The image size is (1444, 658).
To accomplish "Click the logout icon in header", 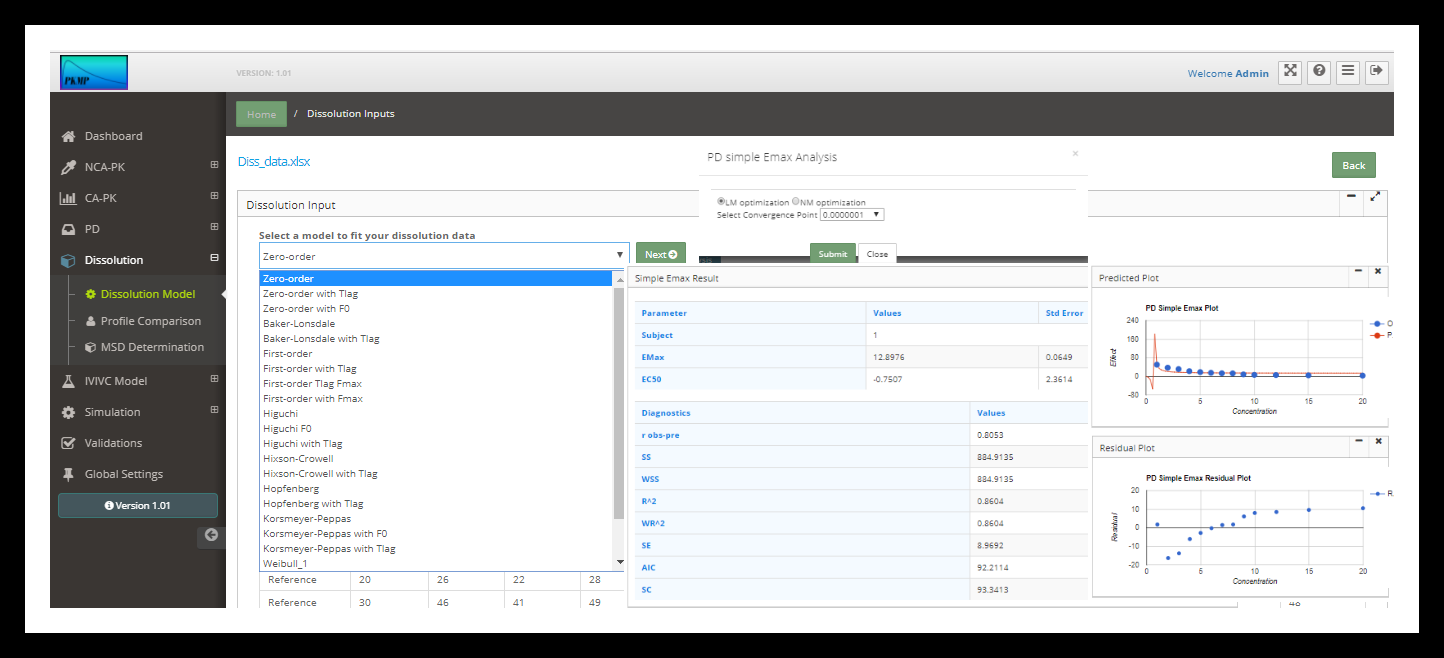I will coord(1377,71).
